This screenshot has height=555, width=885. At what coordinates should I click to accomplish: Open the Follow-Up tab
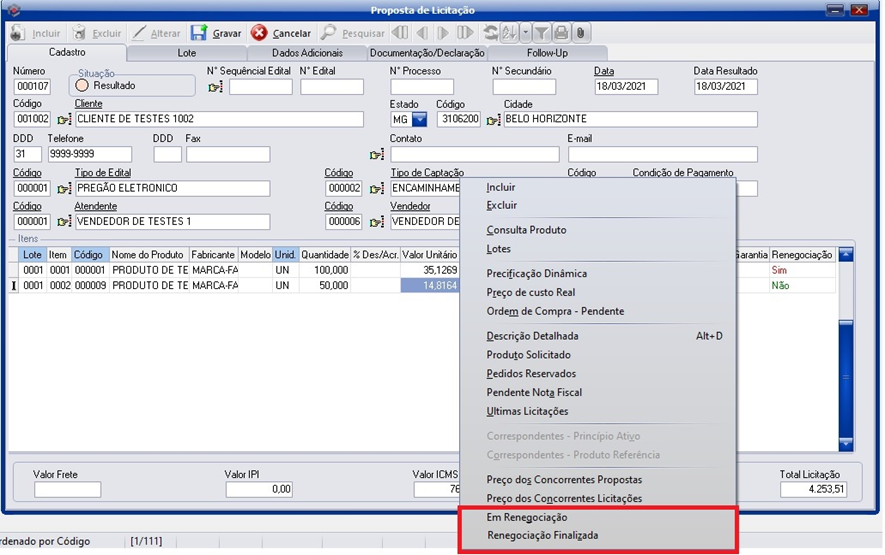point(547,52)
